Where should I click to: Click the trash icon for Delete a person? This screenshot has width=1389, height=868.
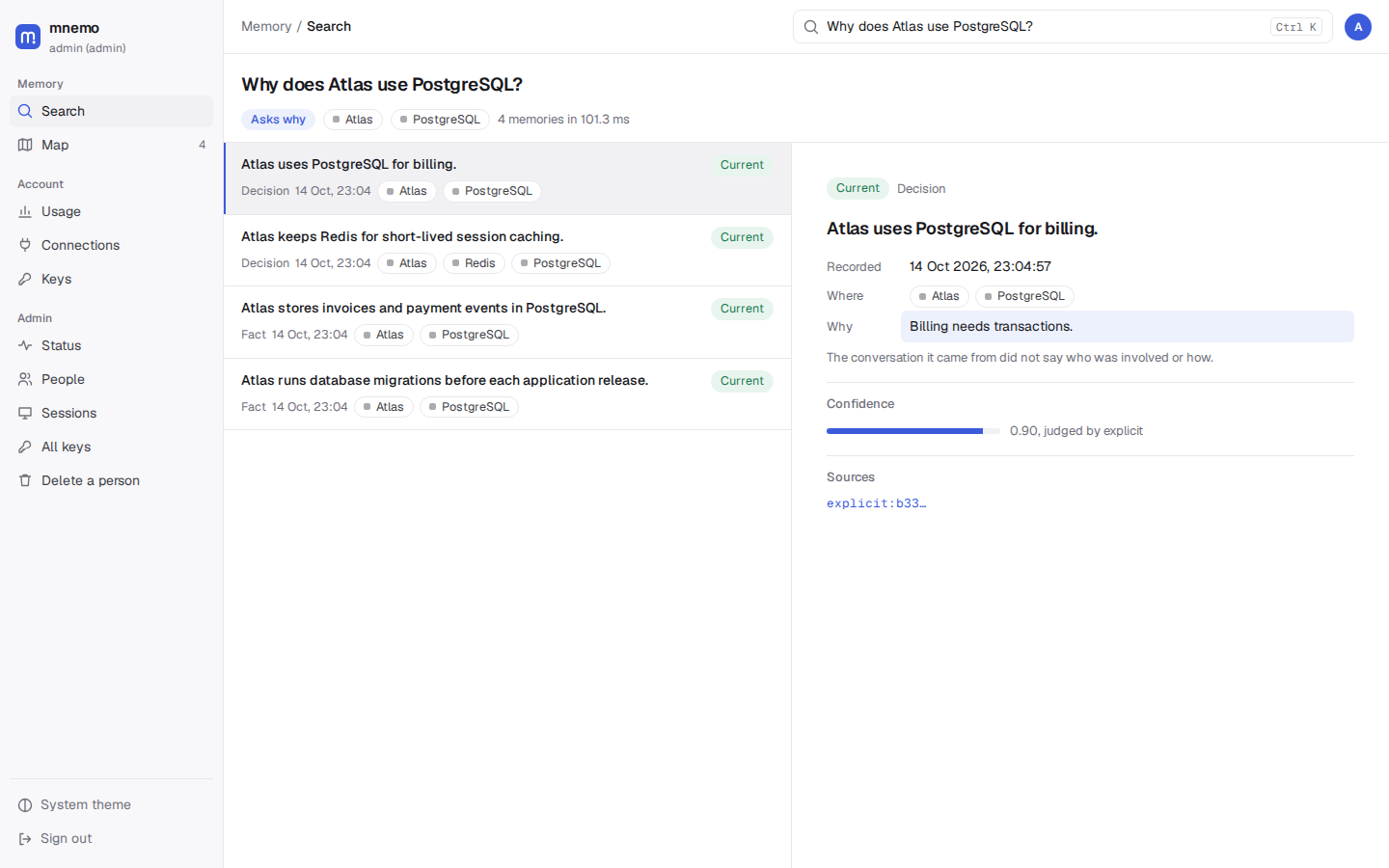[25, 480]
